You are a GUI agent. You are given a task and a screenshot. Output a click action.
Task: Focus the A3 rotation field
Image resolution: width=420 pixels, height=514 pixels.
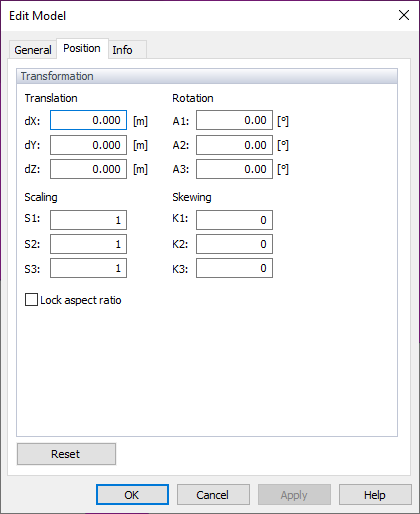(x=234, y=169)
